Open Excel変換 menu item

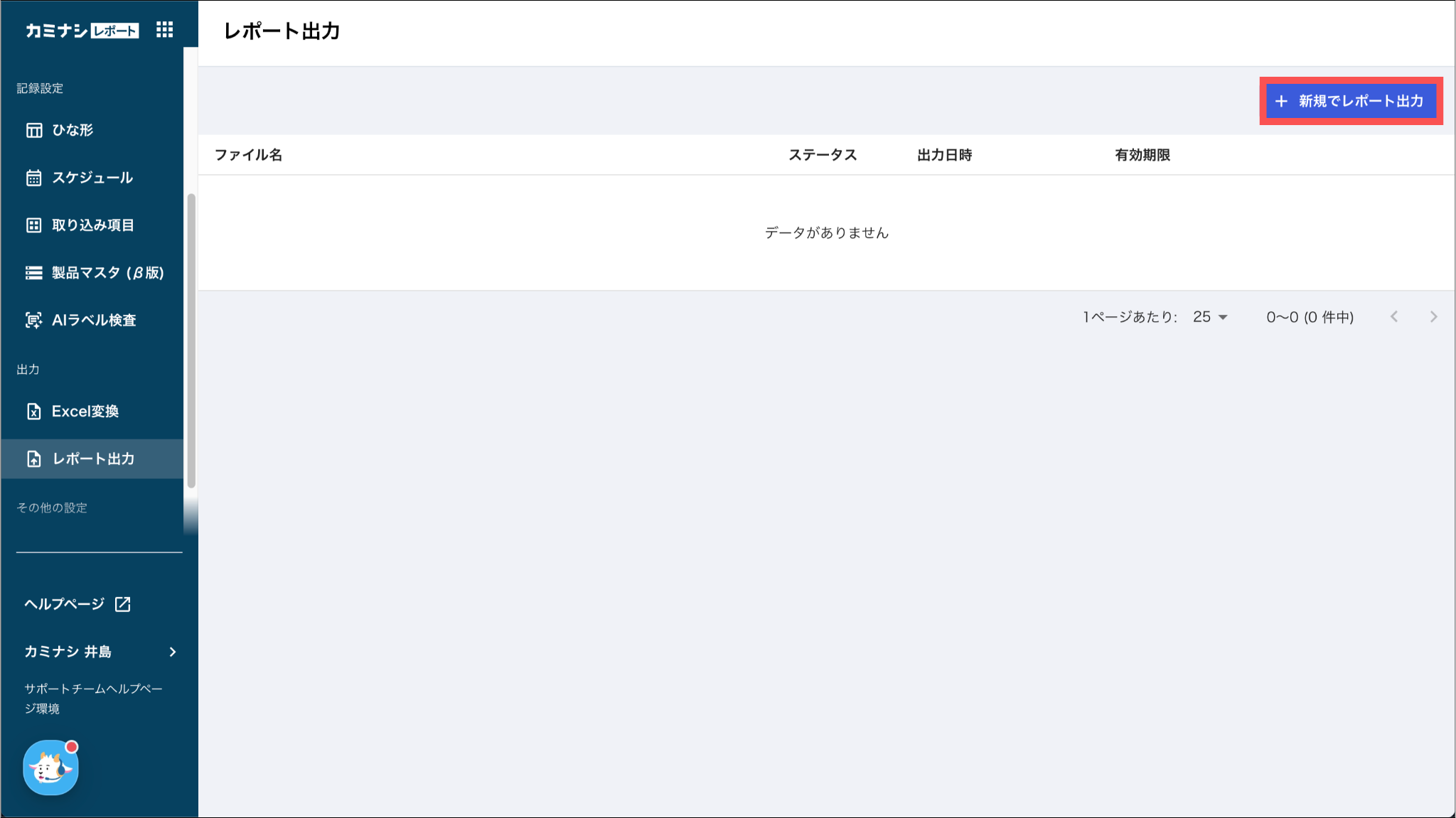(85, 411)
